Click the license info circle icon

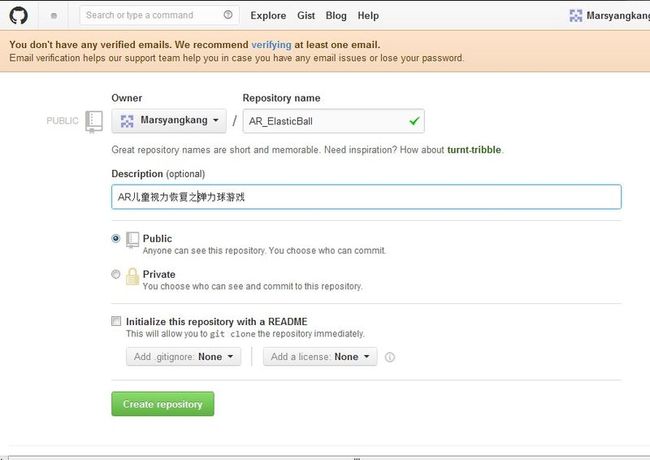point(390,357)
